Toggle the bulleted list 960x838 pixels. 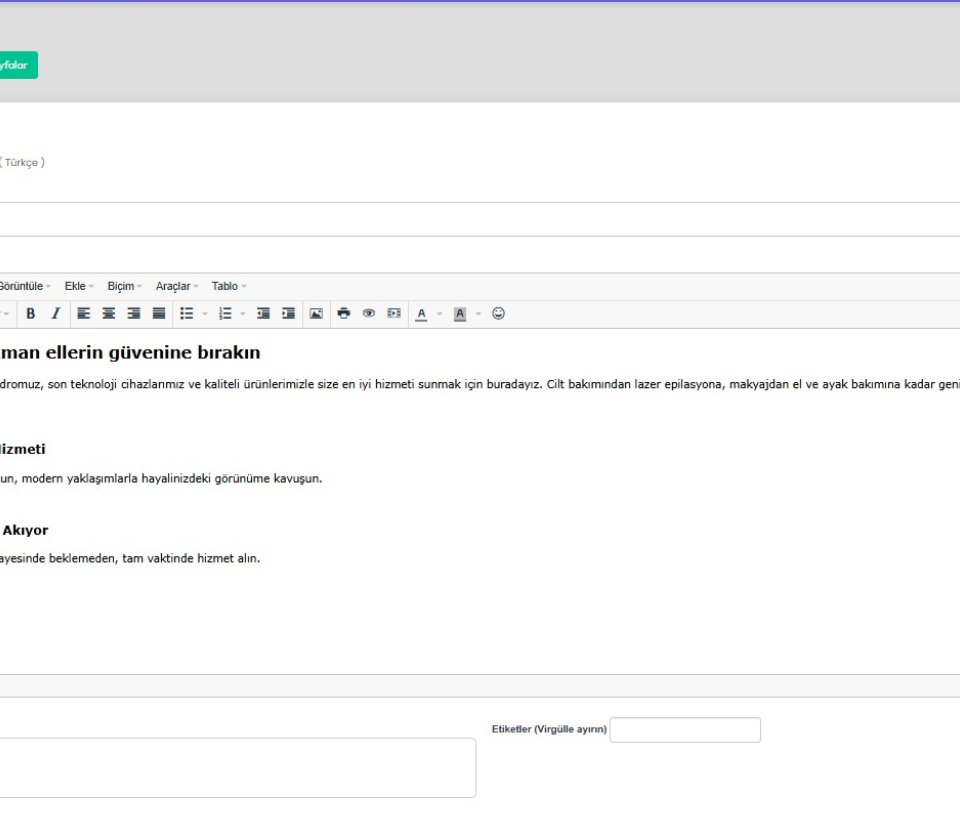pyautogui.click(x=187, y=314)
